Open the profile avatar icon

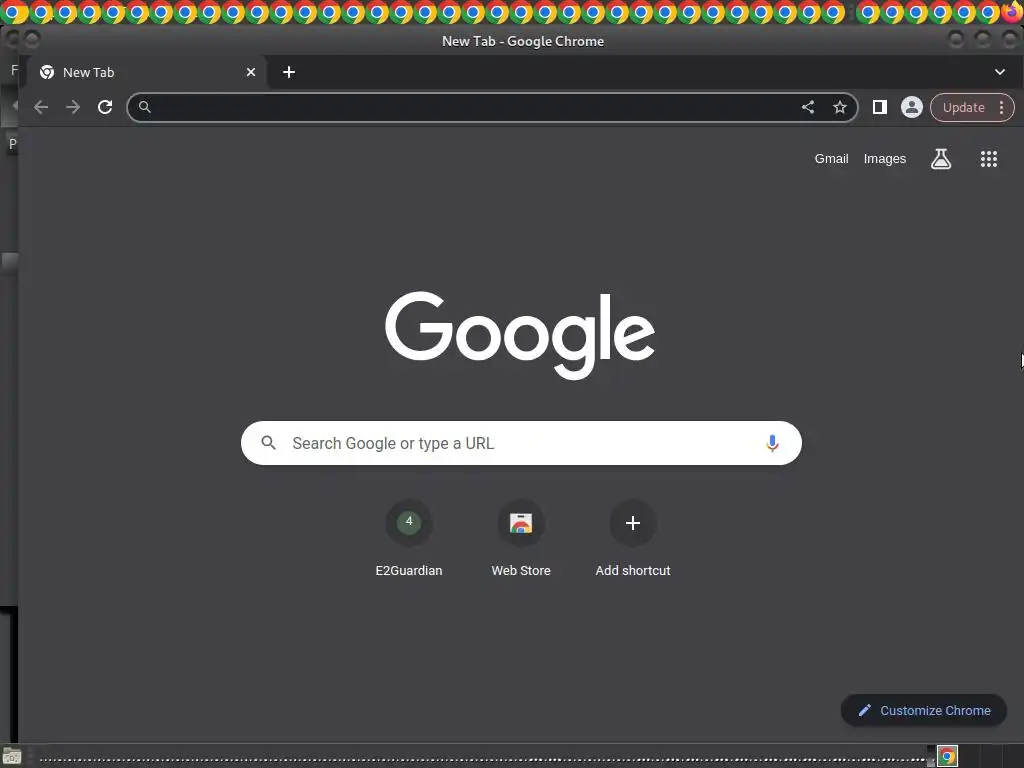(912, 107)
